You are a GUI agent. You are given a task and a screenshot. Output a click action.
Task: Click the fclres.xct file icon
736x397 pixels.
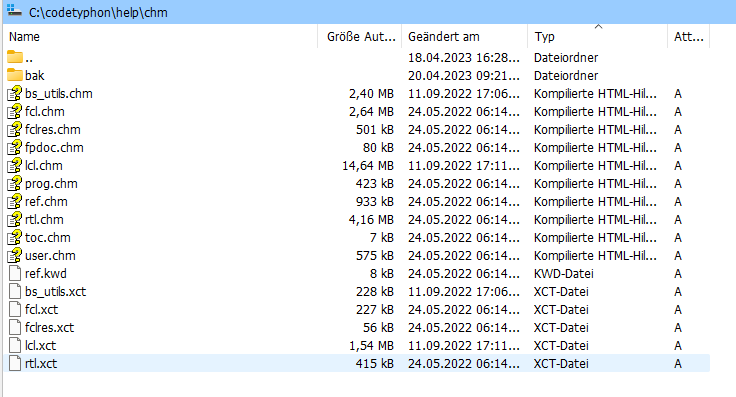pyautogui.click(x=15, y=327)
